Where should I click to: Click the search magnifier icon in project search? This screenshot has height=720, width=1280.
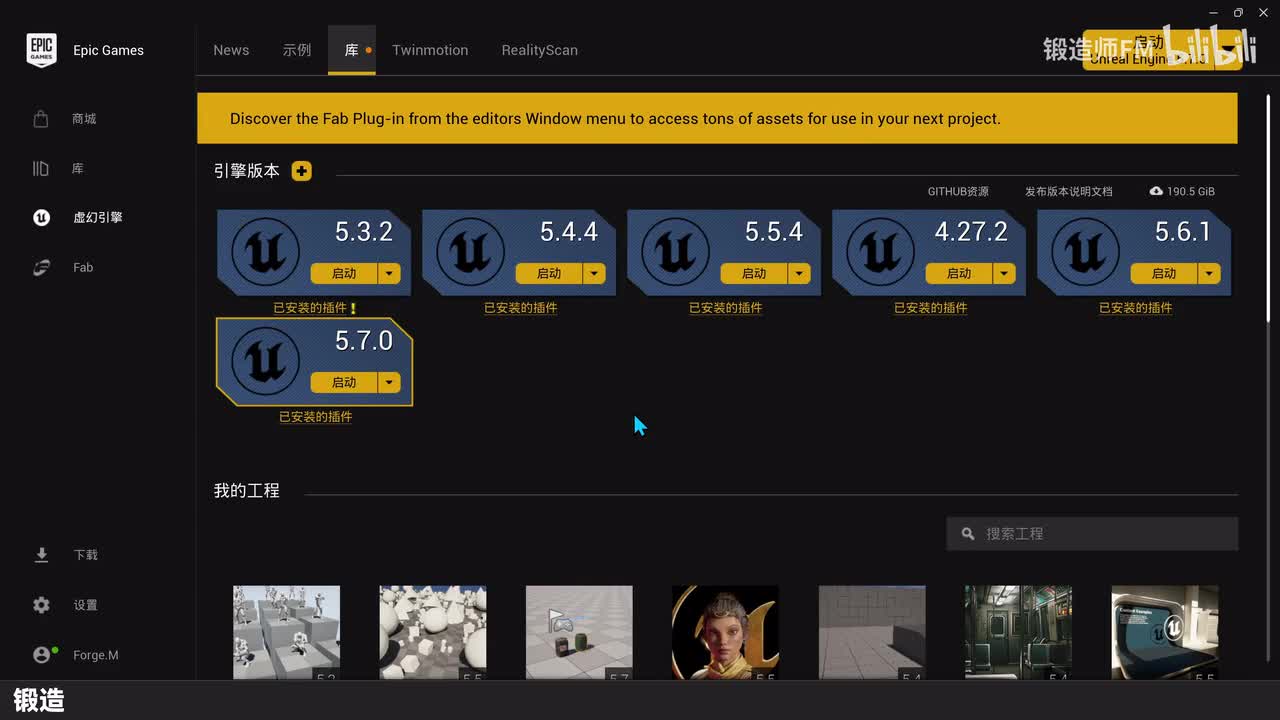pos(968,534)
